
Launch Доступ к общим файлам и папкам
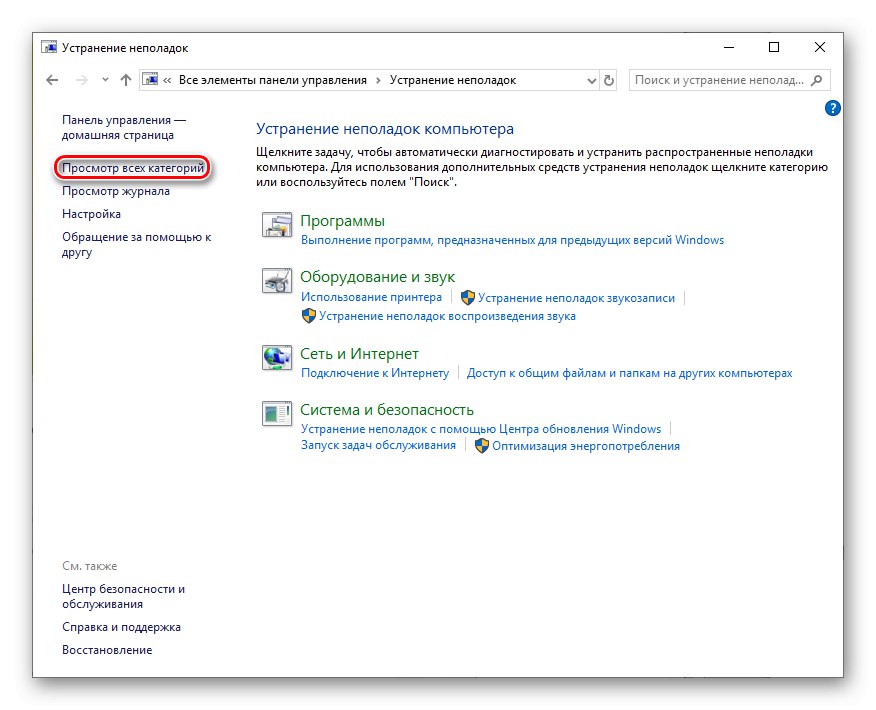(x=630, y=373)
